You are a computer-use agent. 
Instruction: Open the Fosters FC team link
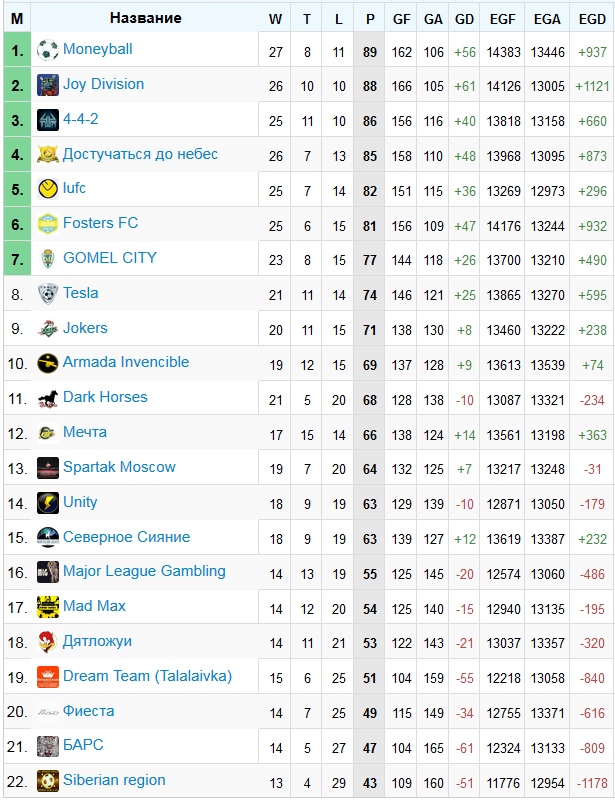pos(101,223)
